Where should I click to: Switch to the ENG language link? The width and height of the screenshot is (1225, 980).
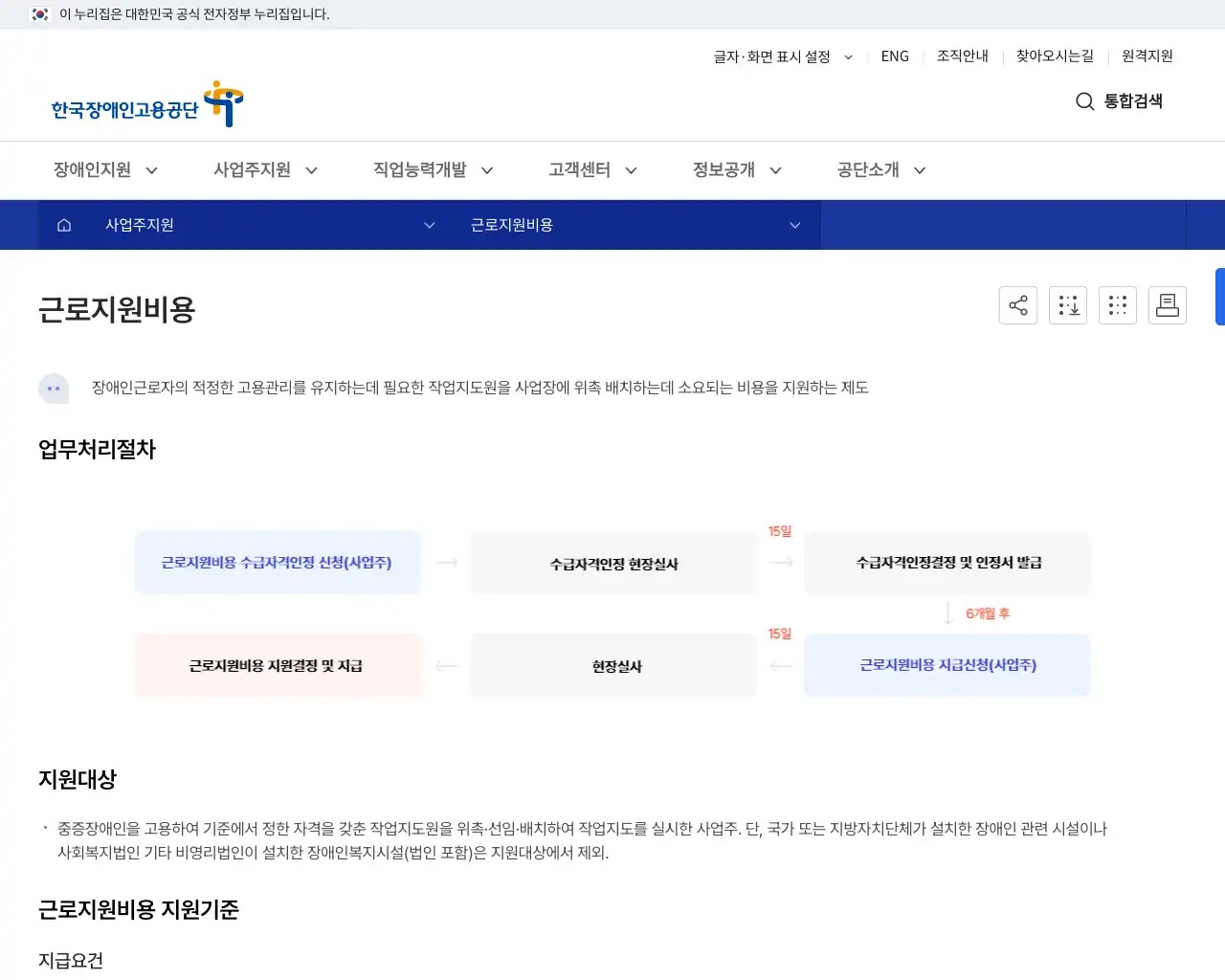click(895, 56)
